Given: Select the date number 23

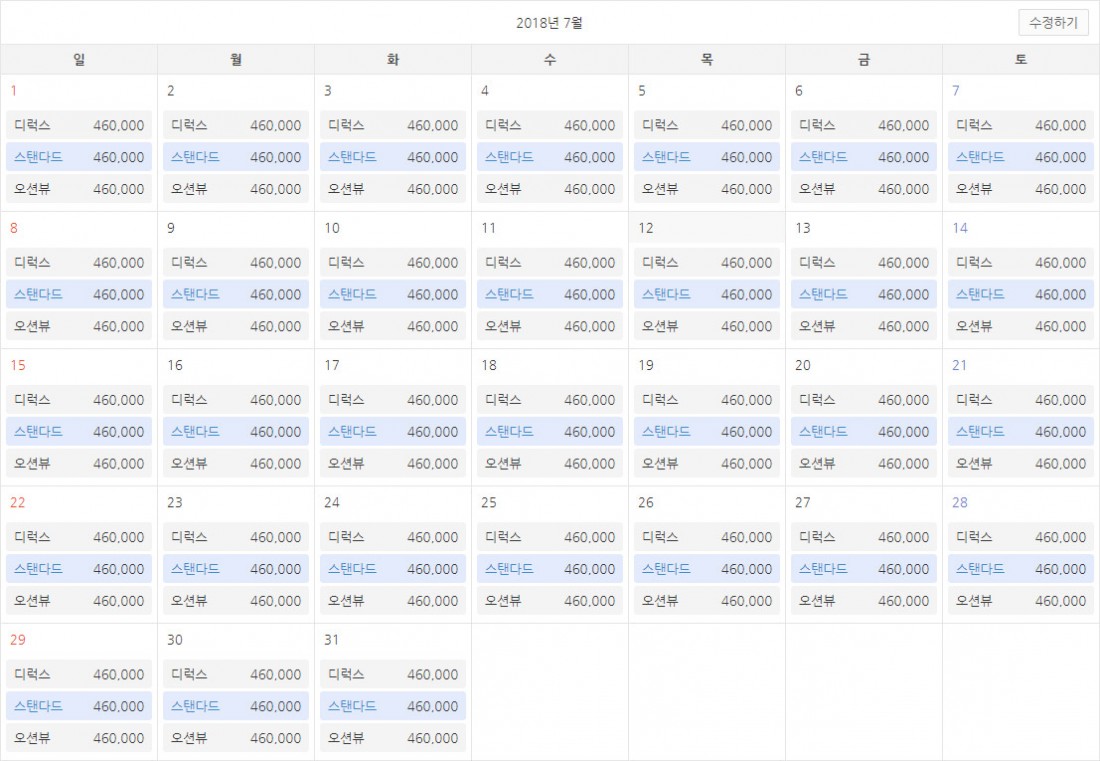Looking at the screenshot, I should pos(175,503).
